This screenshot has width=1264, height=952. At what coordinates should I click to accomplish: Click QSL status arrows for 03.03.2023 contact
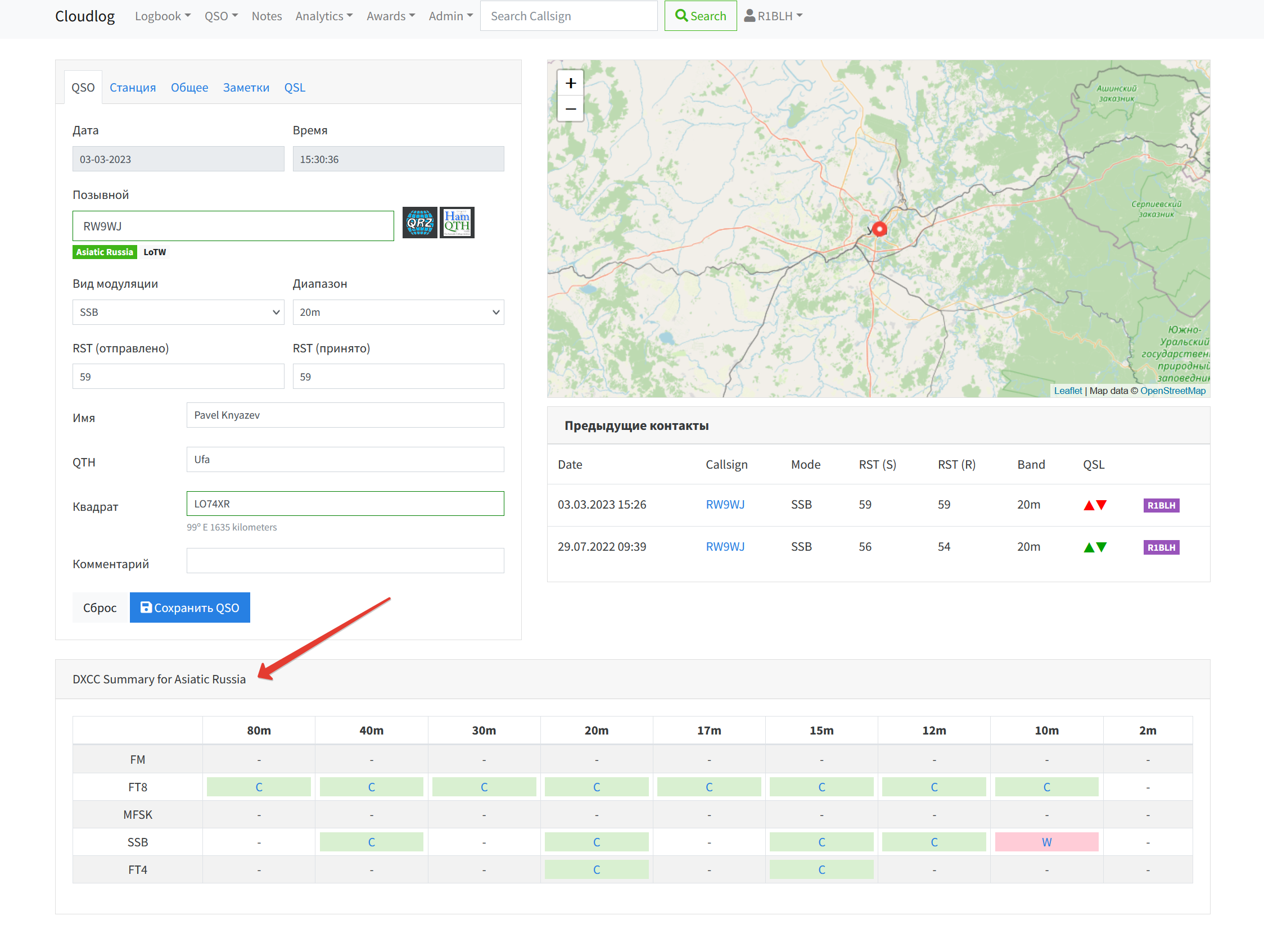(1095, 505)
